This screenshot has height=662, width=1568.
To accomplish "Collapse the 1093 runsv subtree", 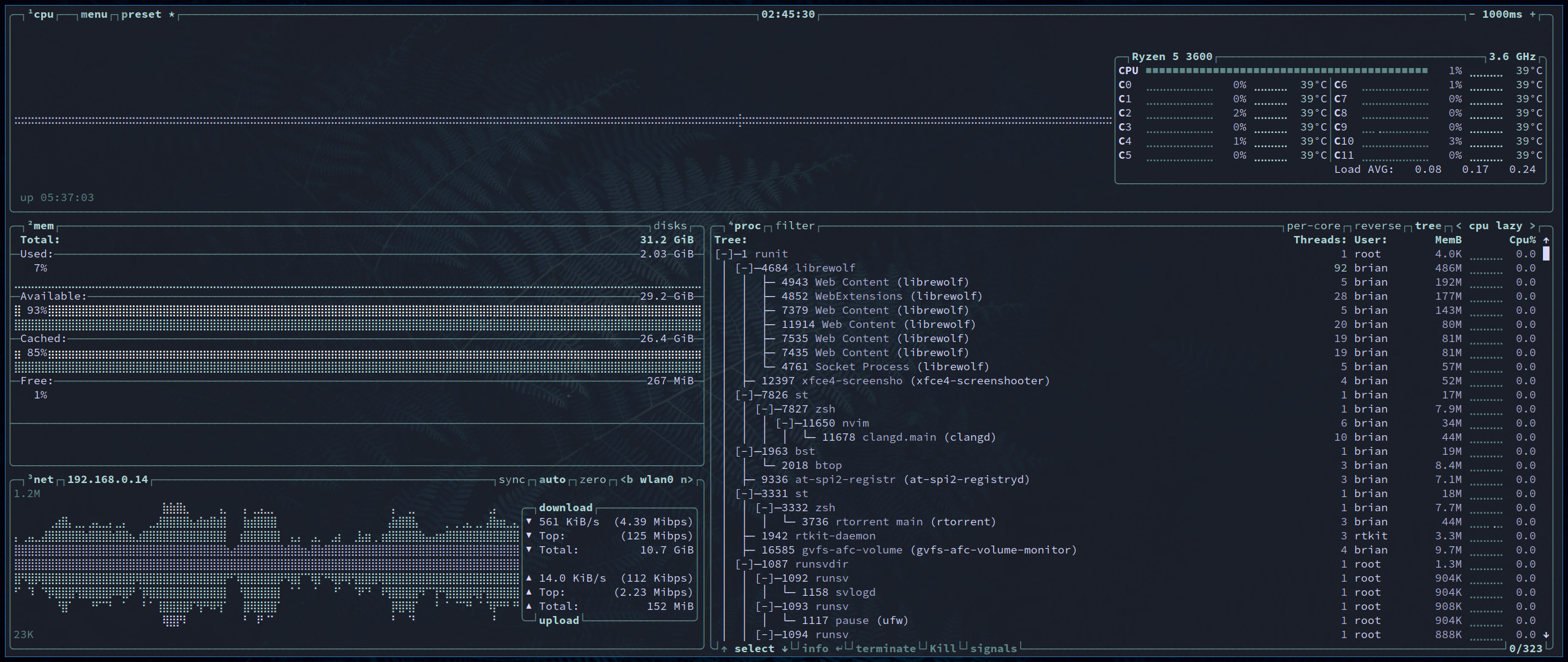I will click(x=764, y=606).
